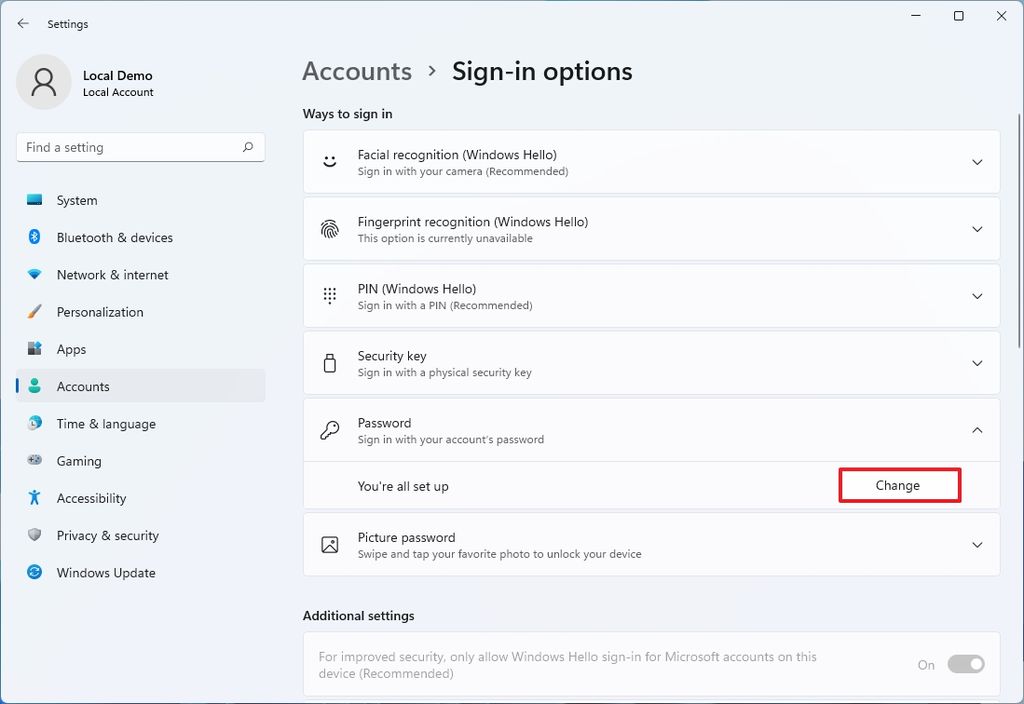
Task: Click the Picture password icon
Action: click(330, 544)
